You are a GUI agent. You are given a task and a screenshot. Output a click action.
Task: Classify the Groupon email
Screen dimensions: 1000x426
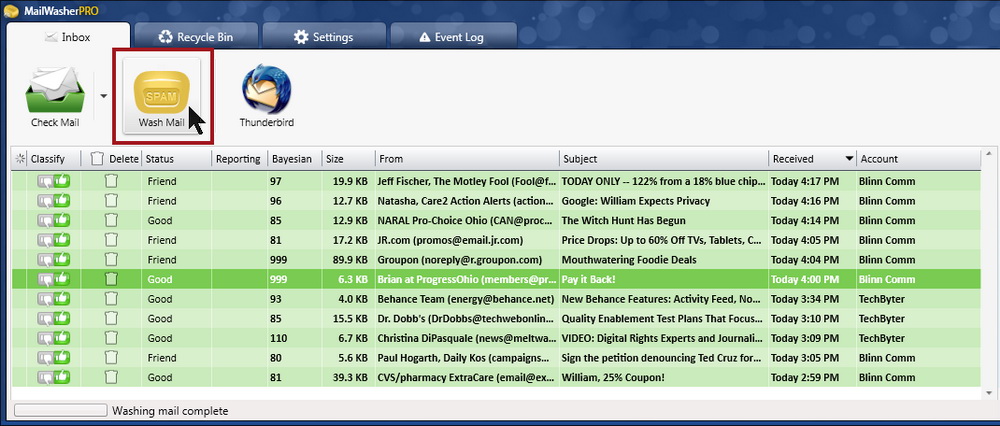(x=54, y=260)
